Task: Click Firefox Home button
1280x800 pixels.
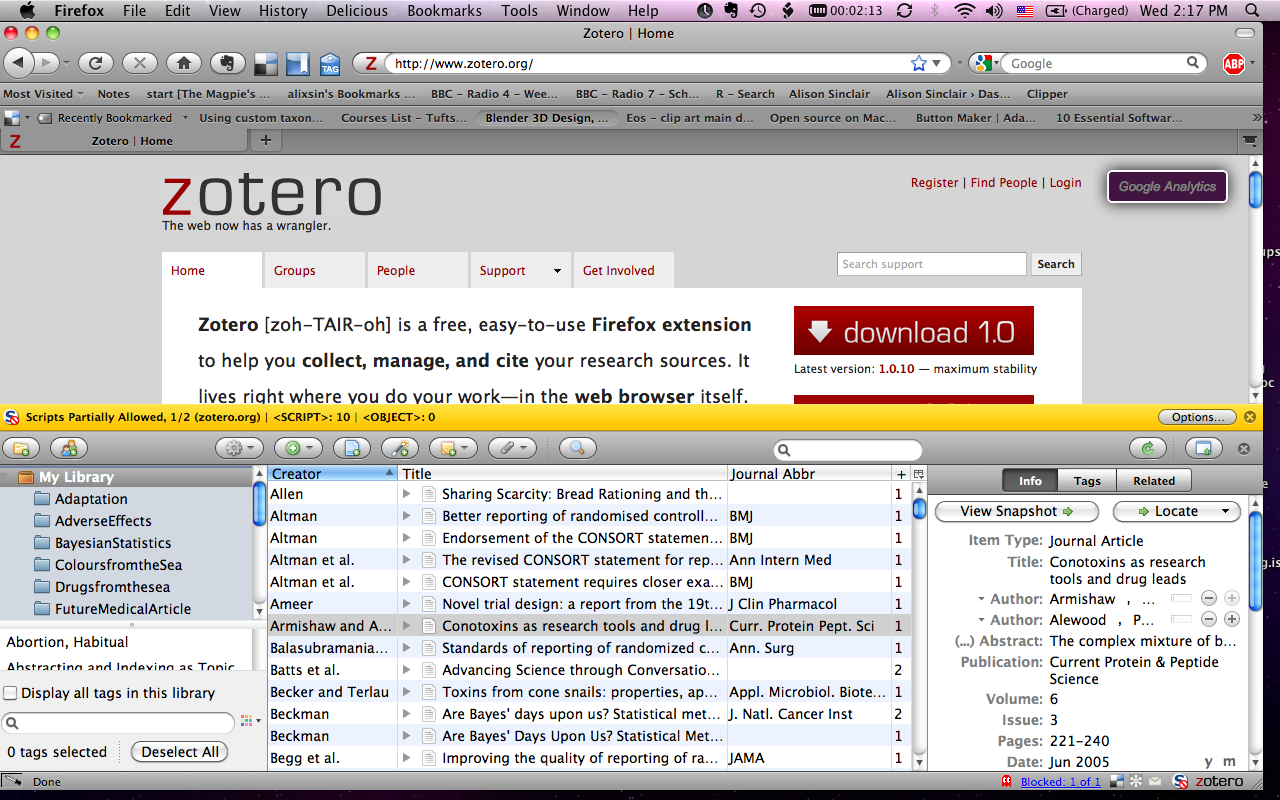Action: coord(183,63)
